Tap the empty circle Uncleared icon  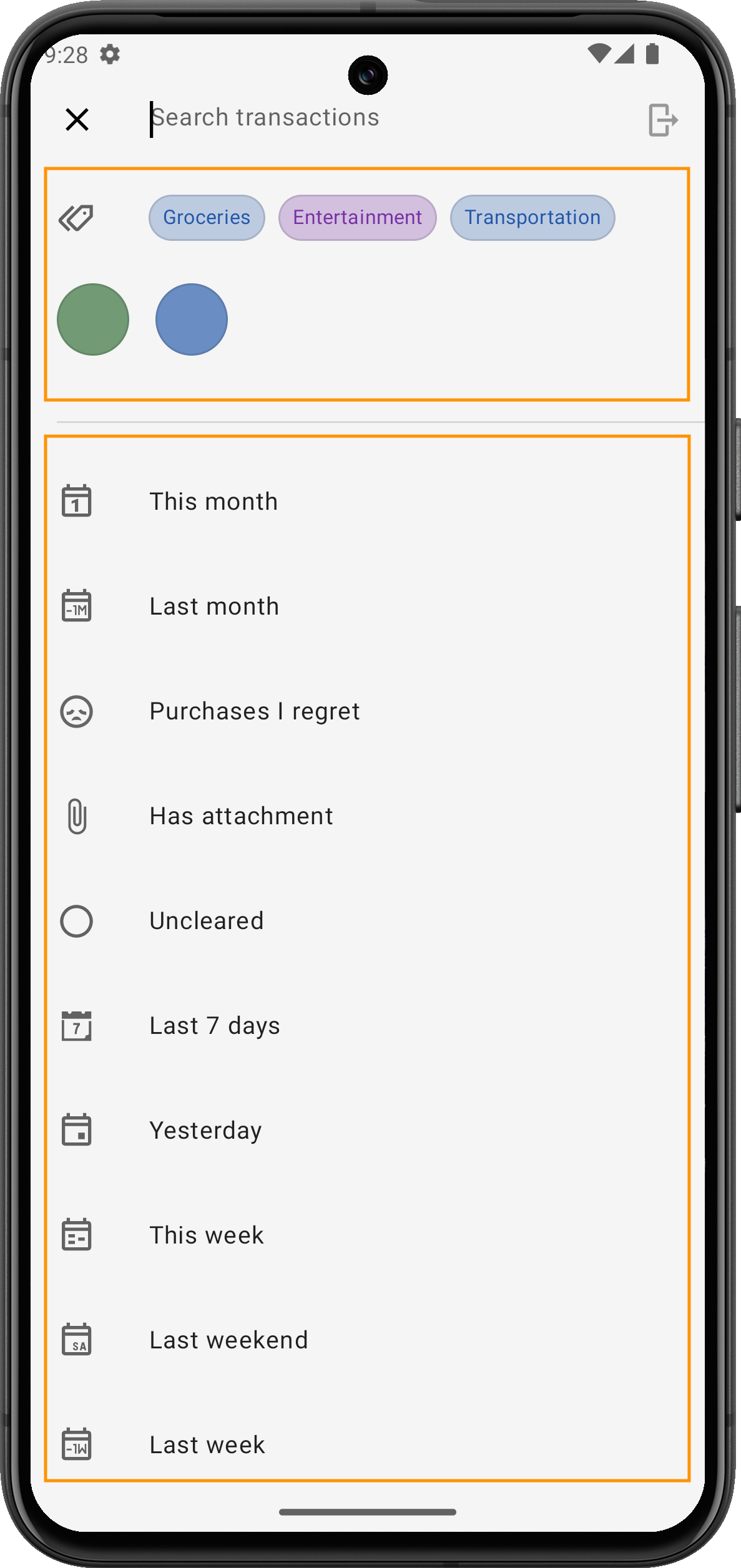[x=77, y=921]
